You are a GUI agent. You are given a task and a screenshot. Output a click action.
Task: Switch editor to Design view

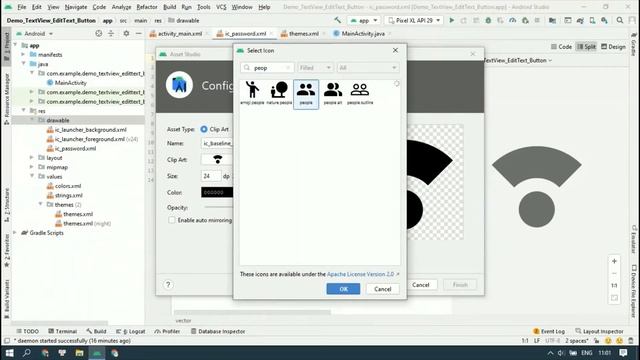(x=613, y=47)
